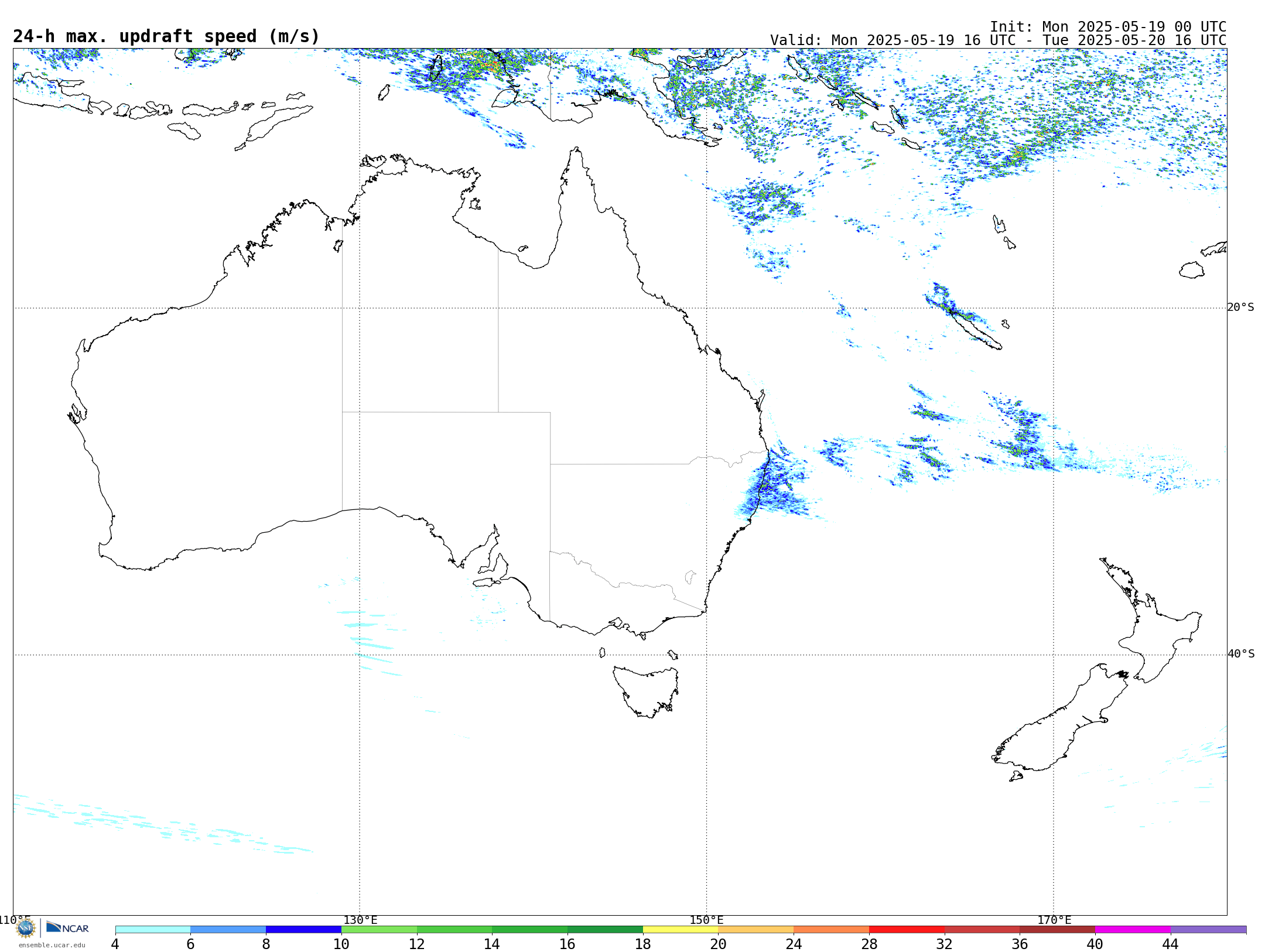This screenshot has height=952, width=1265.
Task: Click the 150°E longitude label
Action: pyautogui.click(x=706, y=920)
